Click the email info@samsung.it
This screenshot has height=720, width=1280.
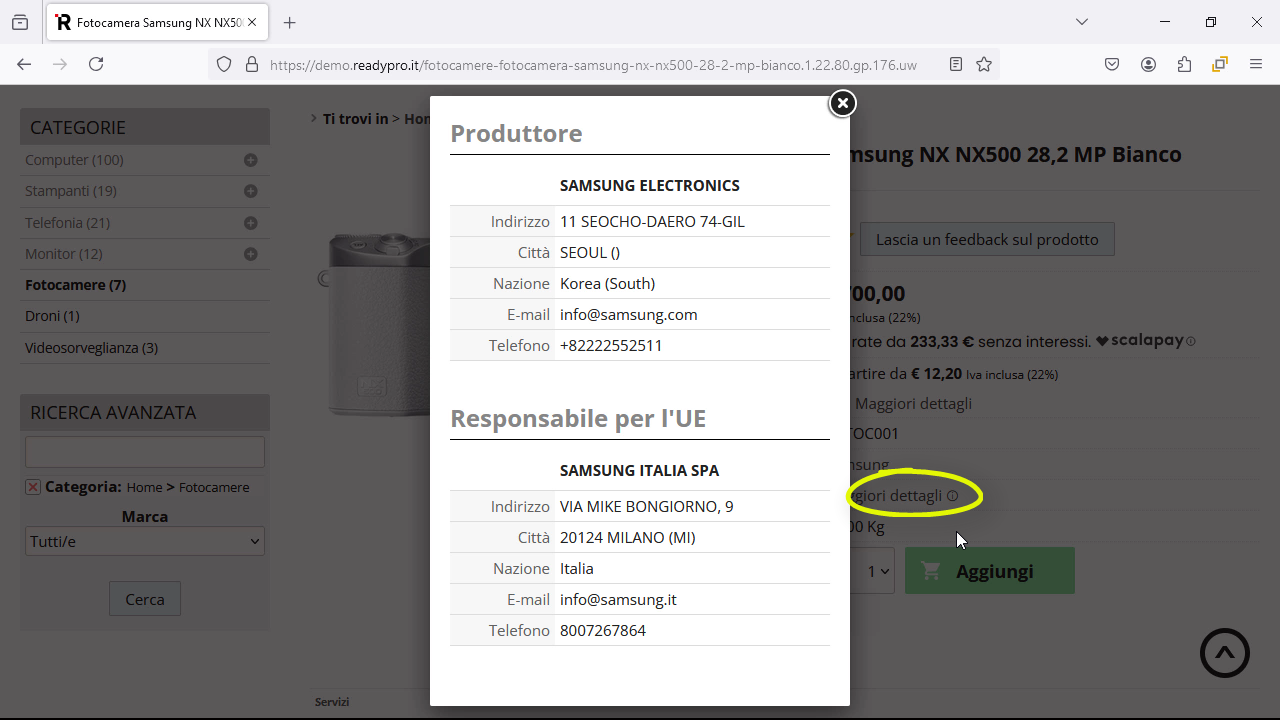(618, 599)
